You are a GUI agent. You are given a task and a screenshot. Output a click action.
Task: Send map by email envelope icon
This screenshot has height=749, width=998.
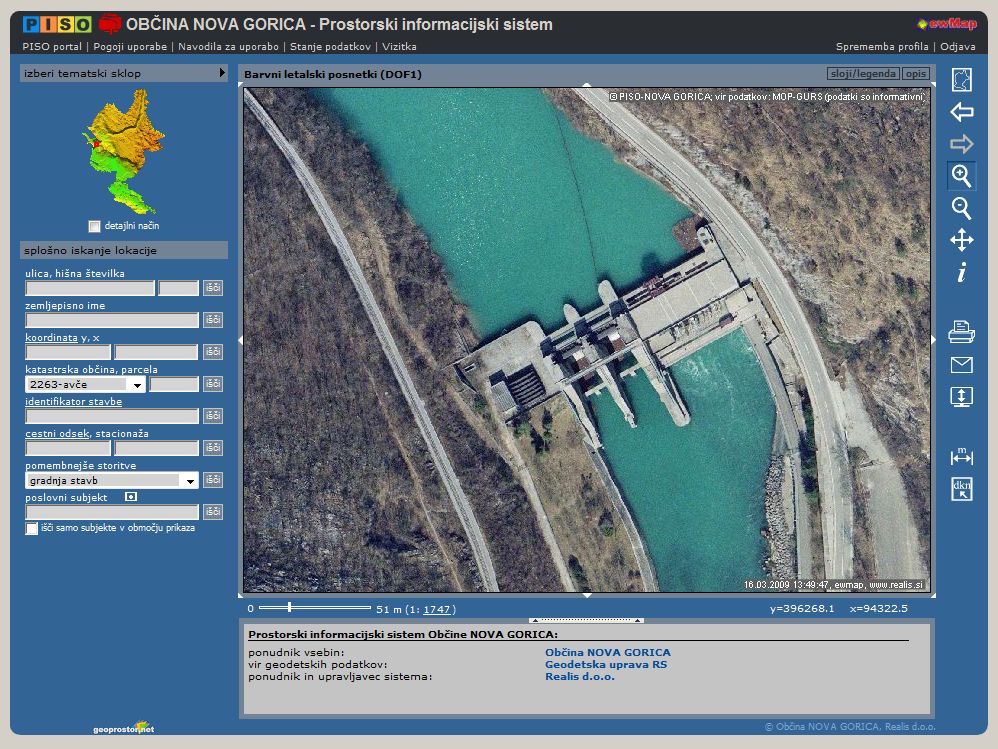tap(961, 365)
